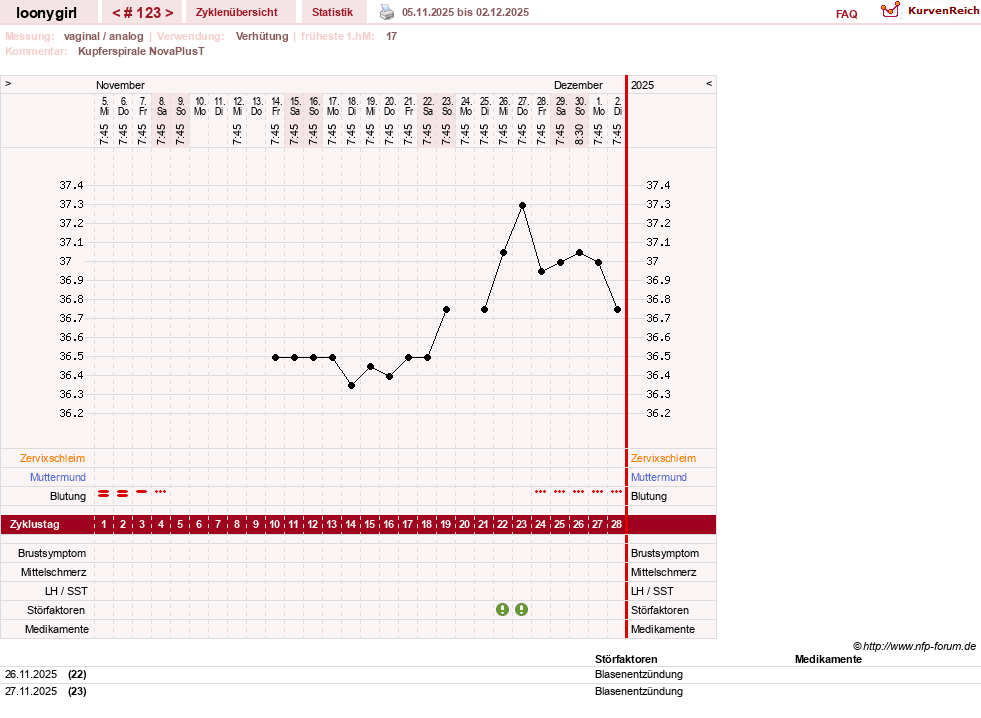Viewport: 981px width, 718px height.
Task: Click the right-side Zervixschleim label
Action: (x=663, y=458)
